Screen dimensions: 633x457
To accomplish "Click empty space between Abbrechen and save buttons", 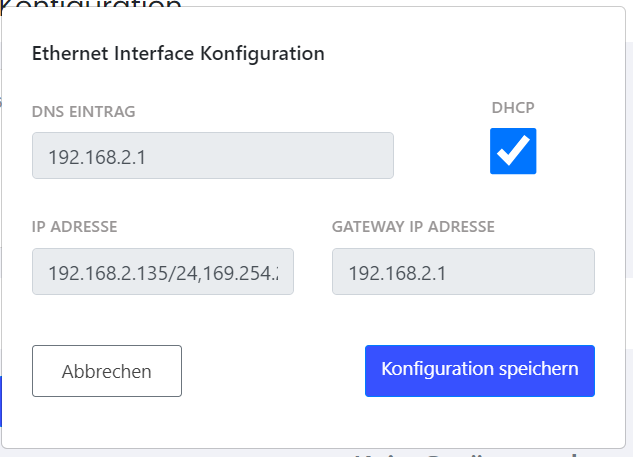I will click(272, 371).
